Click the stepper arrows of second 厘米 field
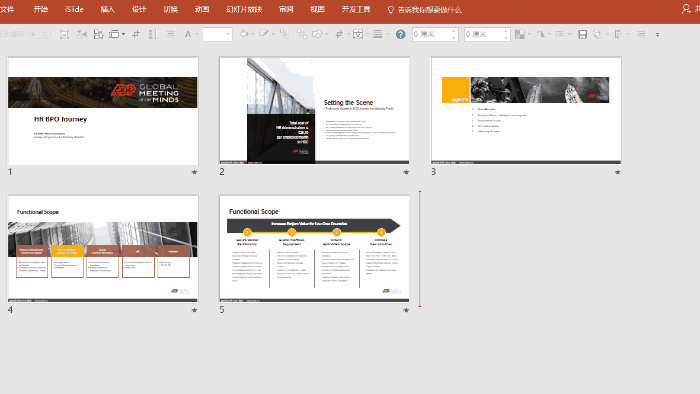Viewport: 700px width, 394px height. tap(506, 34)
